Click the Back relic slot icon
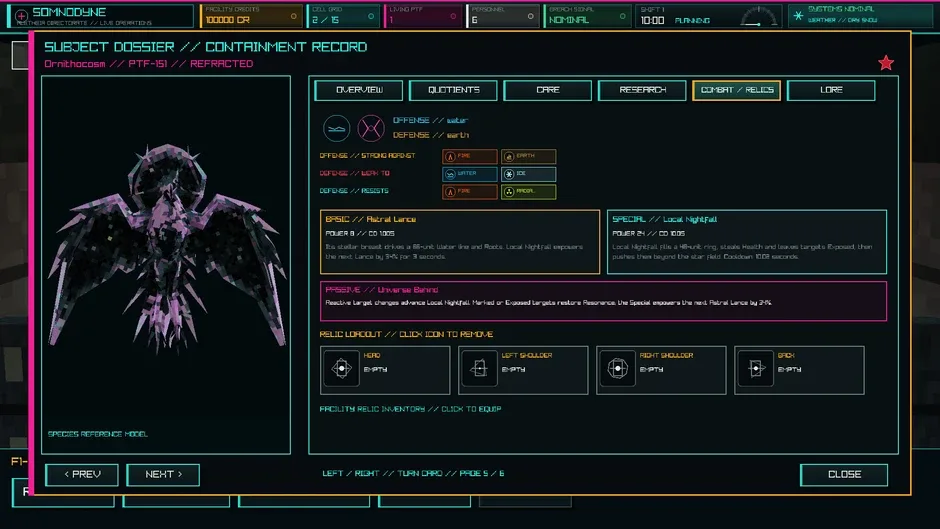 click(x=755, y=368)
